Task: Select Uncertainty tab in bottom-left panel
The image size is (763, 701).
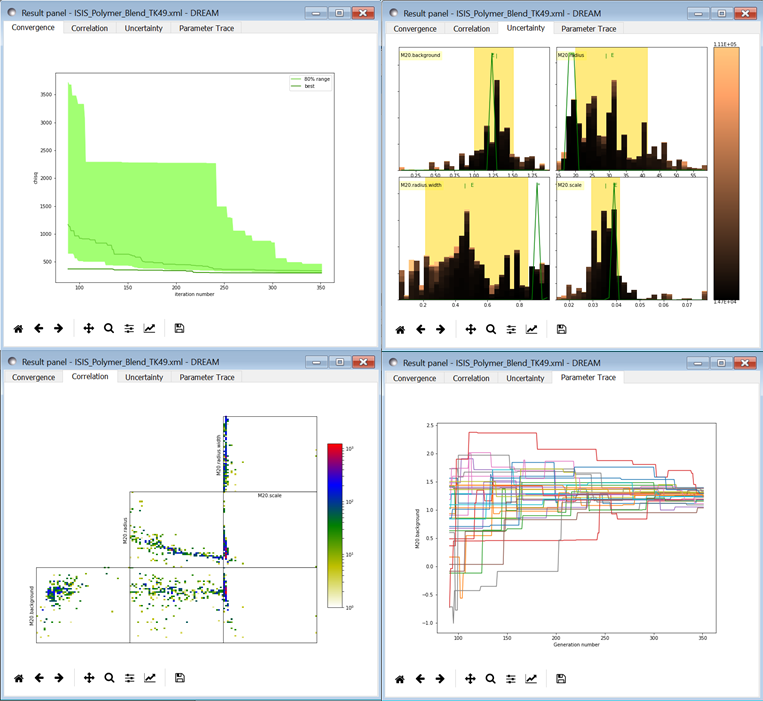Action: [143, 377]
